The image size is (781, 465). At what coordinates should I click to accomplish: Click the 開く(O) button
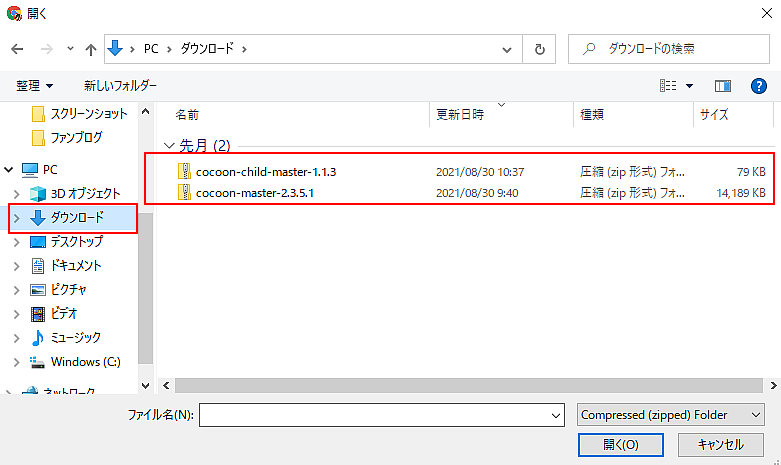[621, 445]
